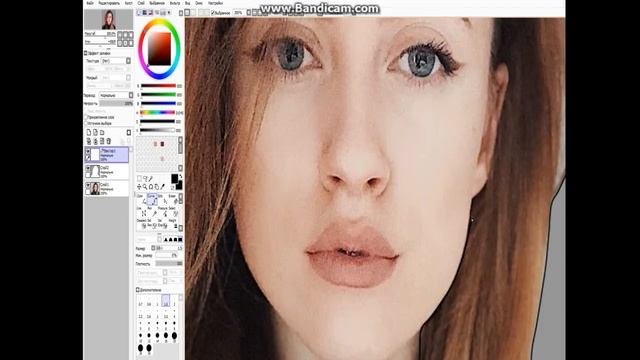Click the black background color swatch
The width and height of the screenshot is (640, 360).
pos(179,186)
